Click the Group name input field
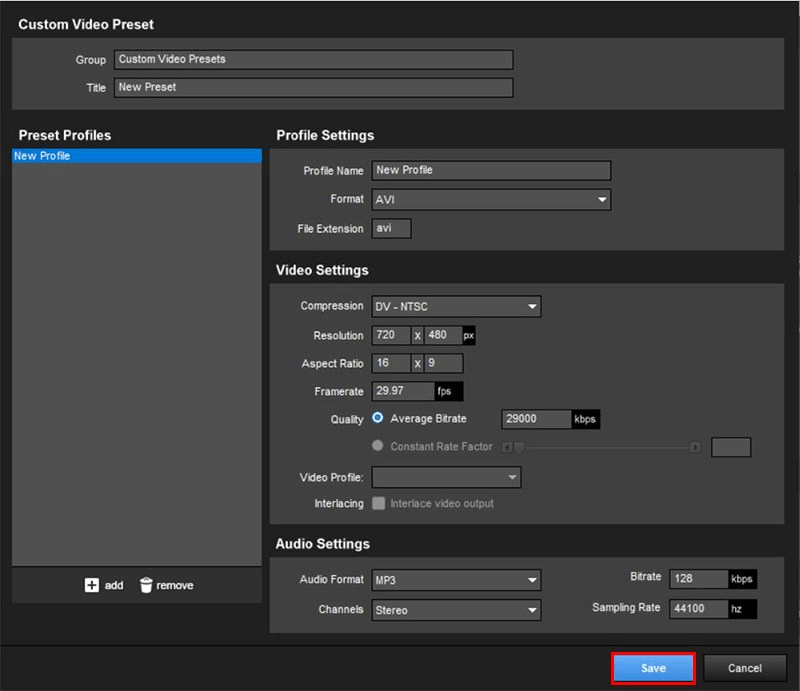This screenshot has width=800, height=691. coord(312,60)
